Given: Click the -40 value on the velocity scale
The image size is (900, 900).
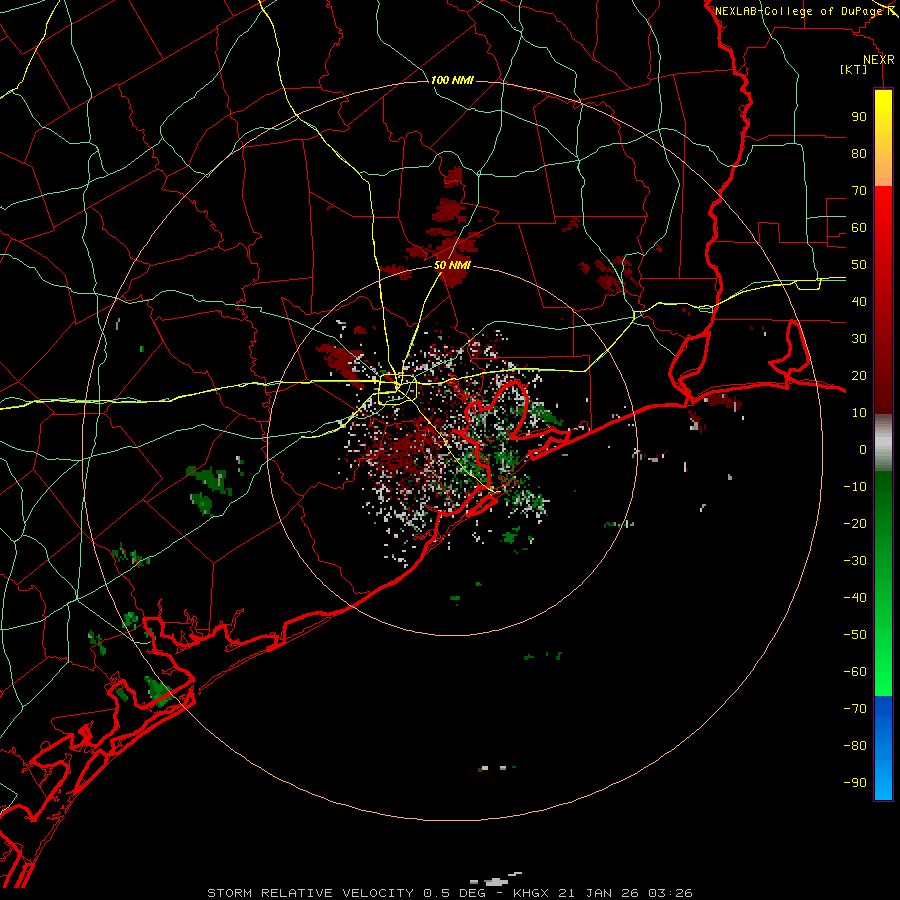Looking at the screenshot, I should pyautogui.click(x=855, y=598).
